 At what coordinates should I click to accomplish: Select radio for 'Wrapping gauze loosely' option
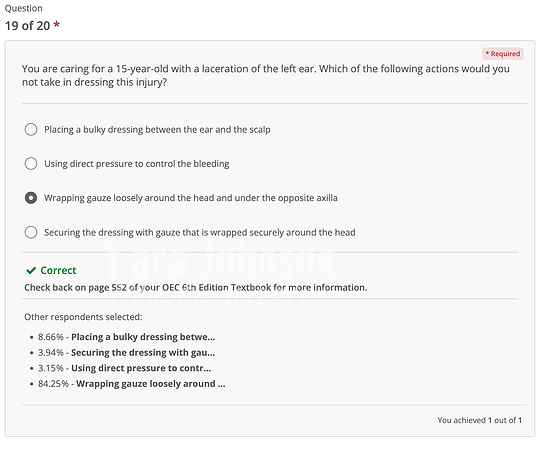pyautogui.click(x=31, y=198)
